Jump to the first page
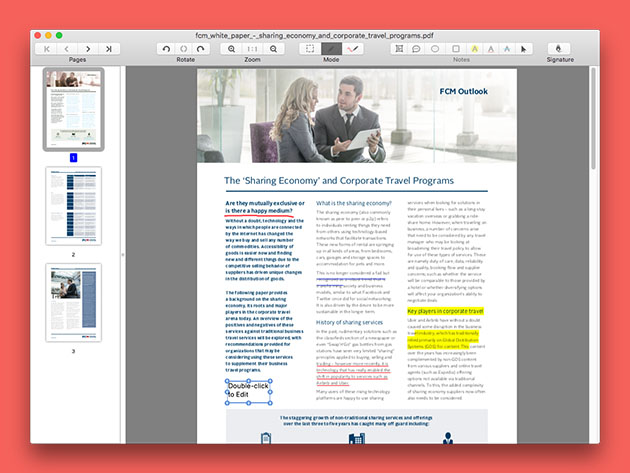The width and height of the screenshot is (630, 473). [45, 48]
